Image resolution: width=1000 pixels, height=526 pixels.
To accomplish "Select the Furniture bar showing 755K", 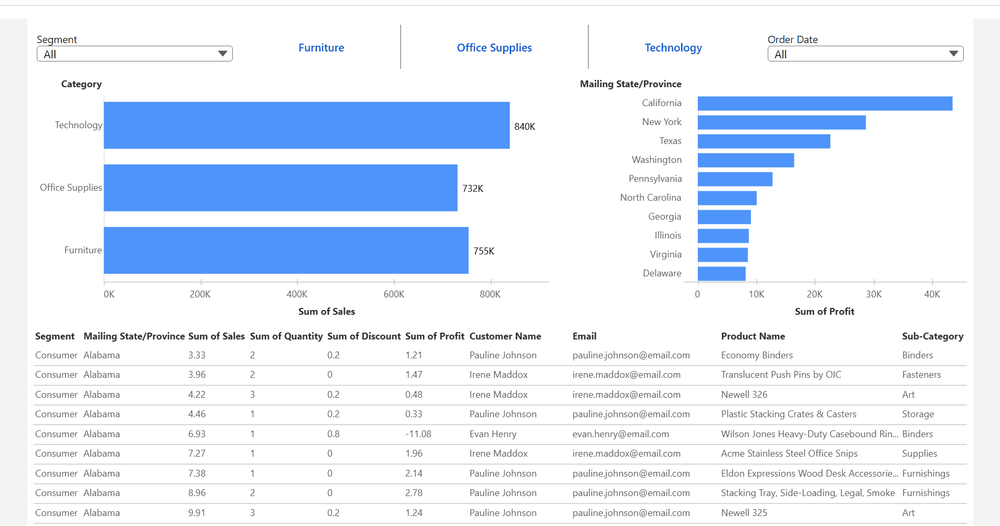I will click(x=286, y=250).
